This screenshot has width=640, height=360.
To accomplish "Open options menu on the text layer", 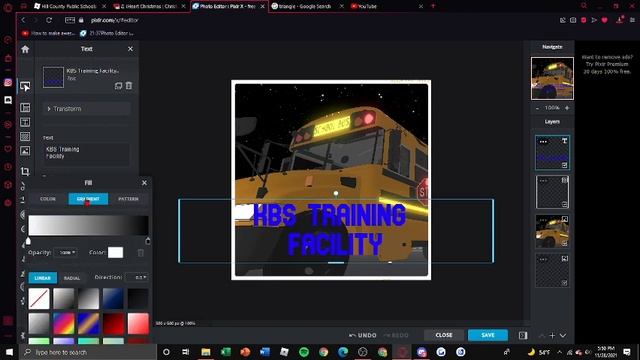I will pos(543,142).
